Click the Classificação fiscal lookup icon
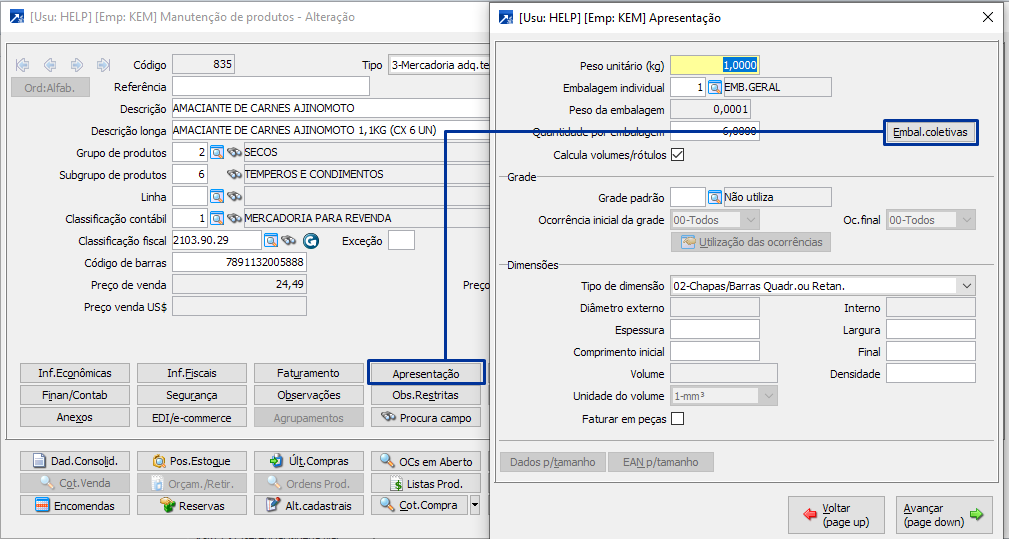The image size is (1009, 539). tap(271, 241)
